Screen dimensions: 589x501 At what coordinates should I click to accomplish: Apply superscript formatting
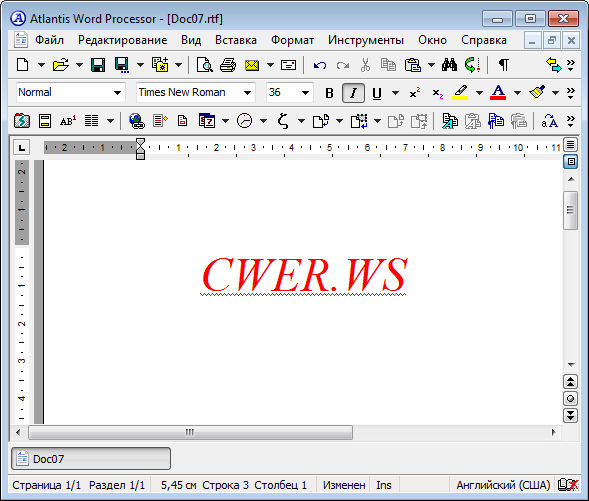click(415, 92)
